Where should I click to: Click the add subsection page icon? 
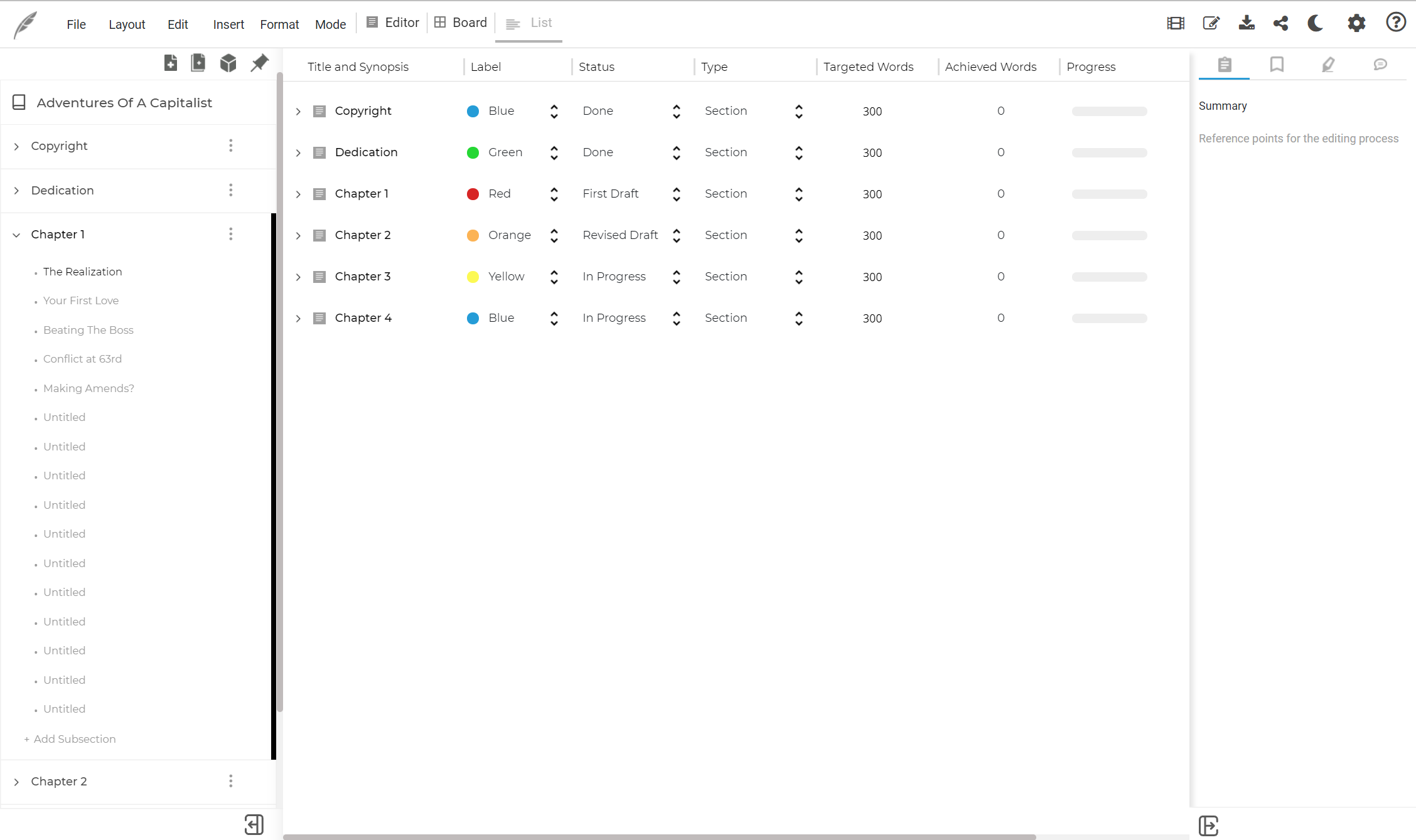[x=198, y=63]
